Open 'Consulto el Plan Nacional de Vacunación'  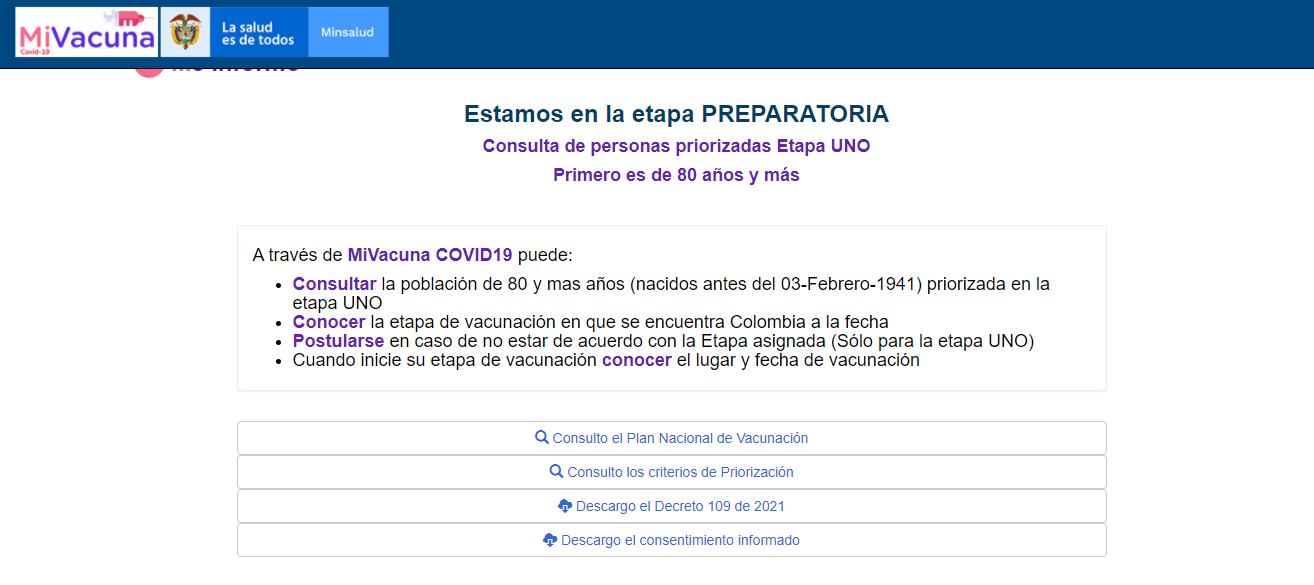pyautogui.click(x=680, y=438)
